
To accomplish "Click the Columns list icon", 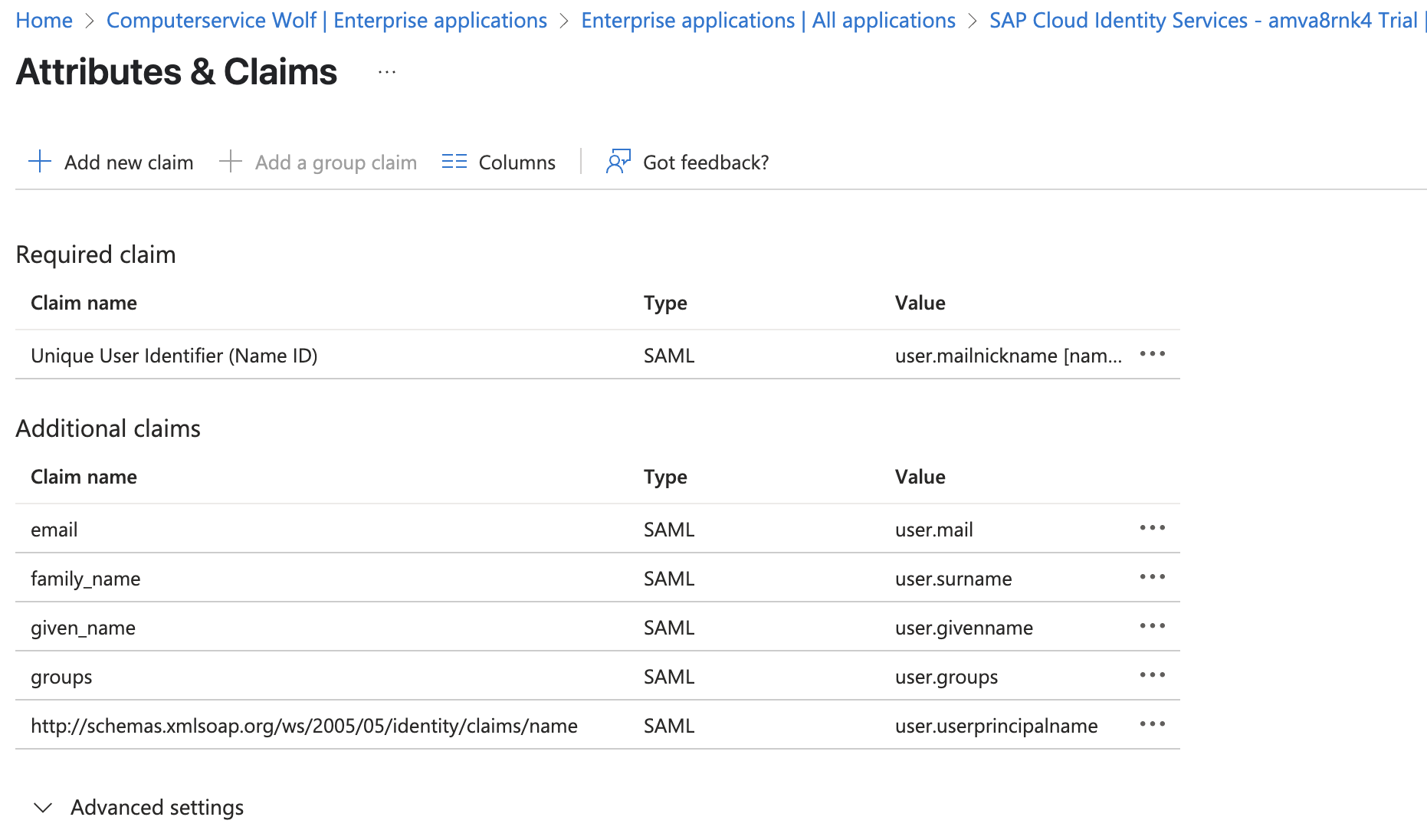I will (x=454, y=162).
